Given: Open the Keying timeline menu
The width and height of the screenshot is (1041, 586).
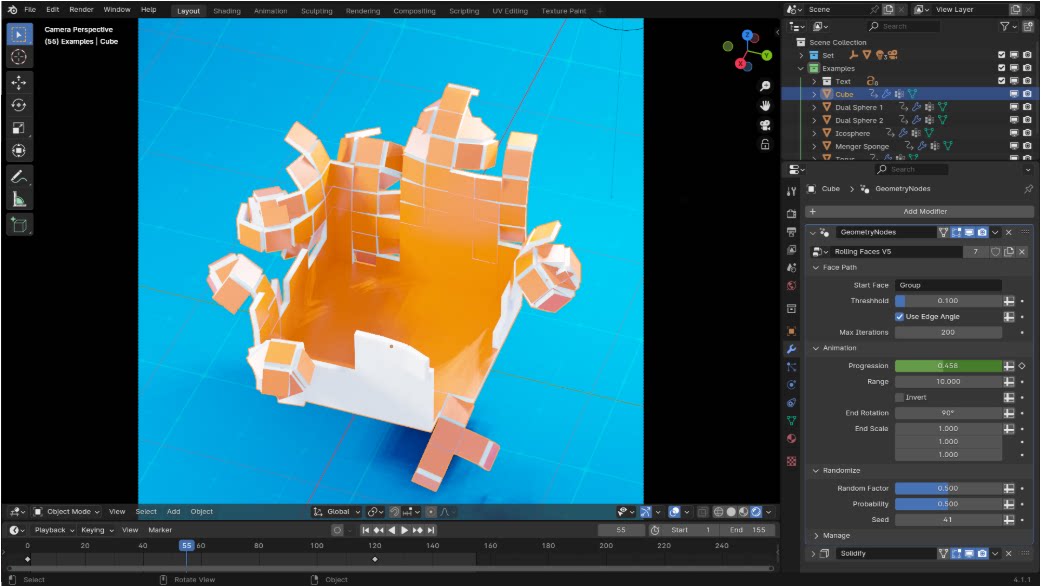Looking at the screenshot, I should [x=97, y=530].
